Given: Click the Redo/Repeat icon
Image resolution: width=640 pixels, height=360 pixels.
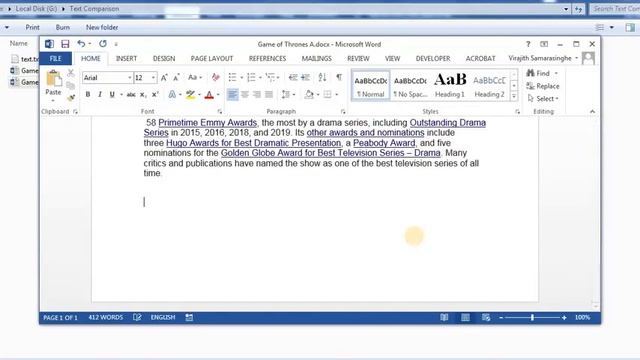Looking at the screenshot, I should point(102,43).
